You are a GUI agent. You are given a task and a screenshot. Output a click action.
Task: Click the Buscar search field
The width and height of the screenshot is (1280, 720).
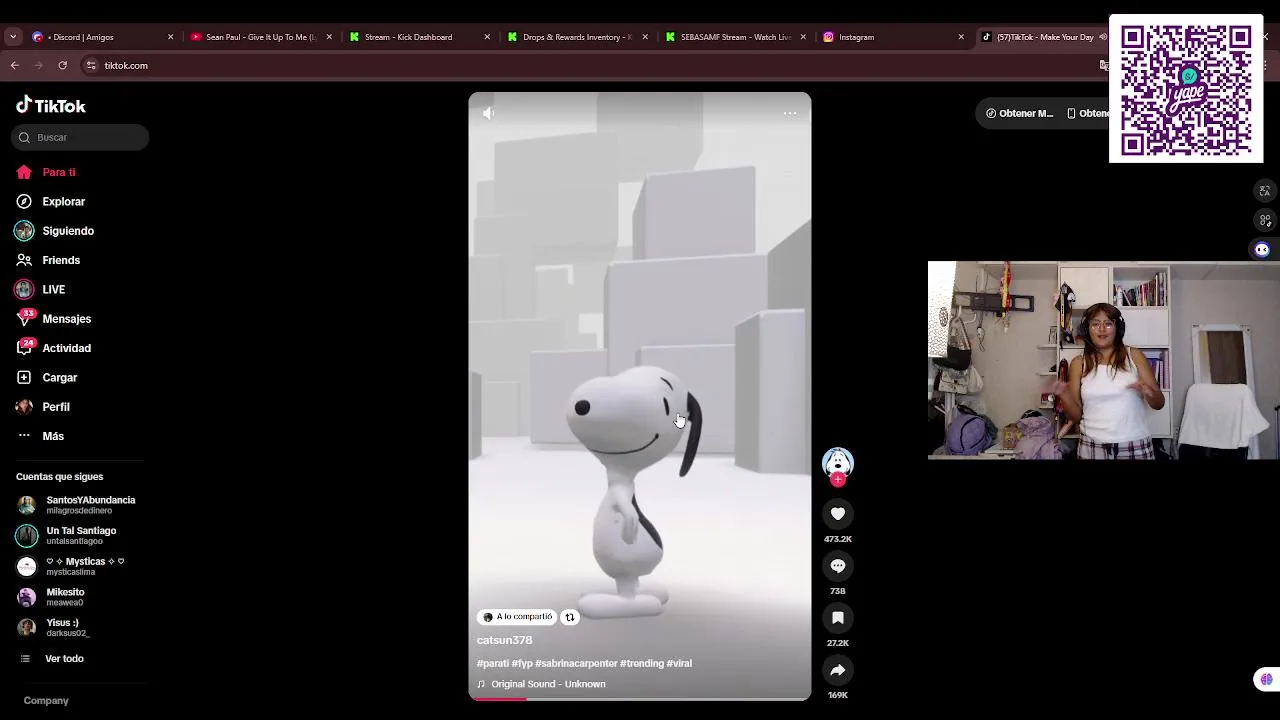tap(80, 137)
